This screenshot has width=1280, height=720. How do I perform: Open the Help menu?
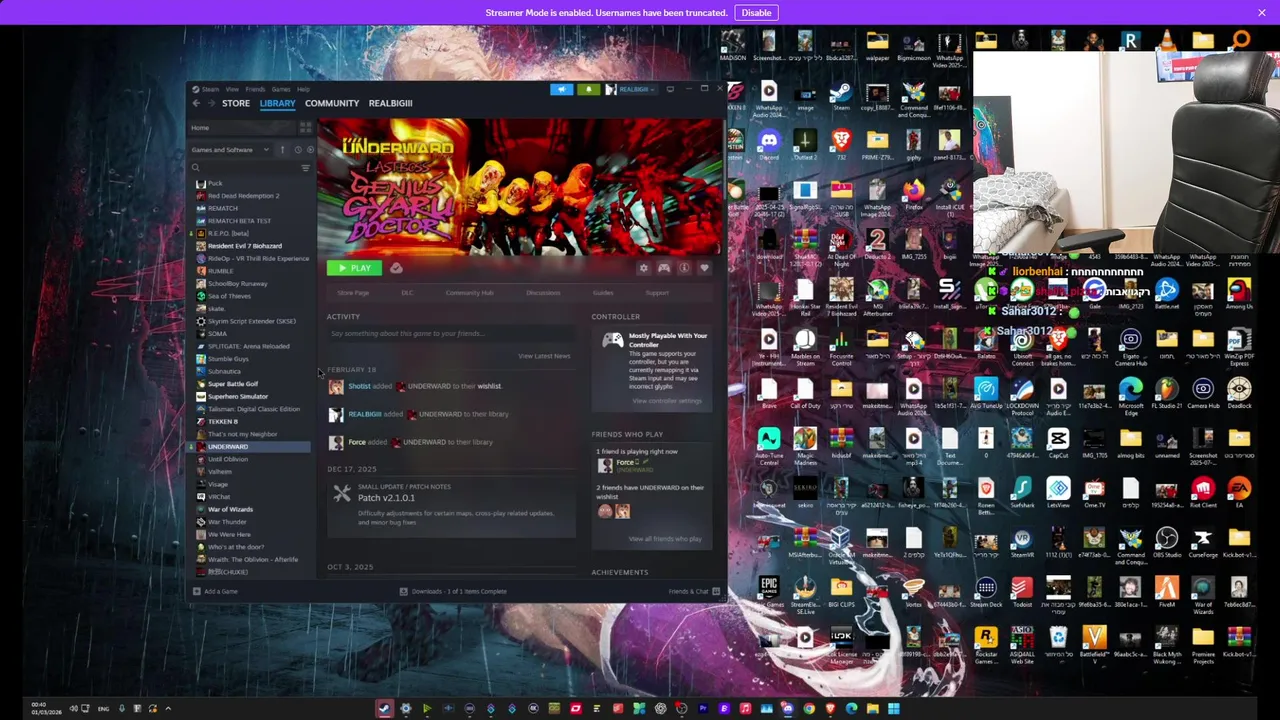303,89
